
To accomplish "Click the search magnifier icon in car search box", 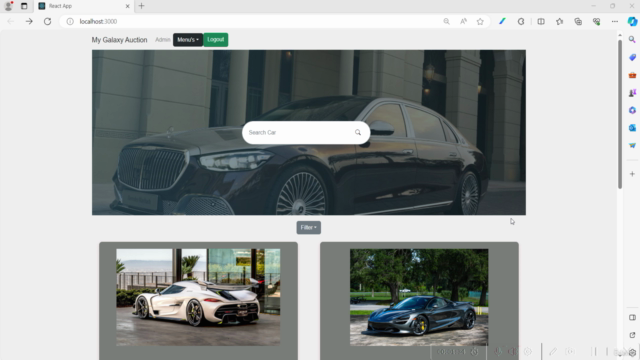I will 358,132.
